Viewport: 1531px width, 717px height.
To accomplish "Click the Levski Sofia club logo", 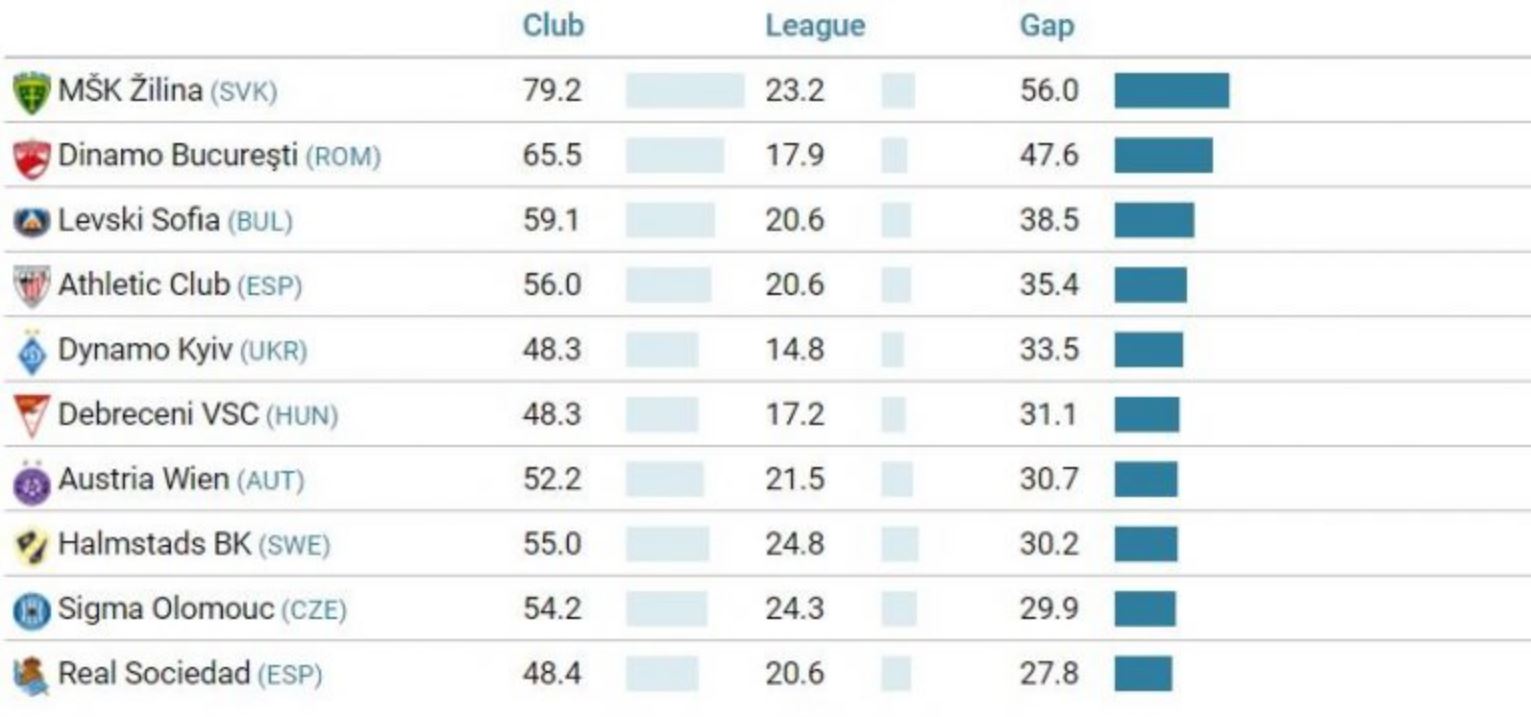I will coord(31,222).
